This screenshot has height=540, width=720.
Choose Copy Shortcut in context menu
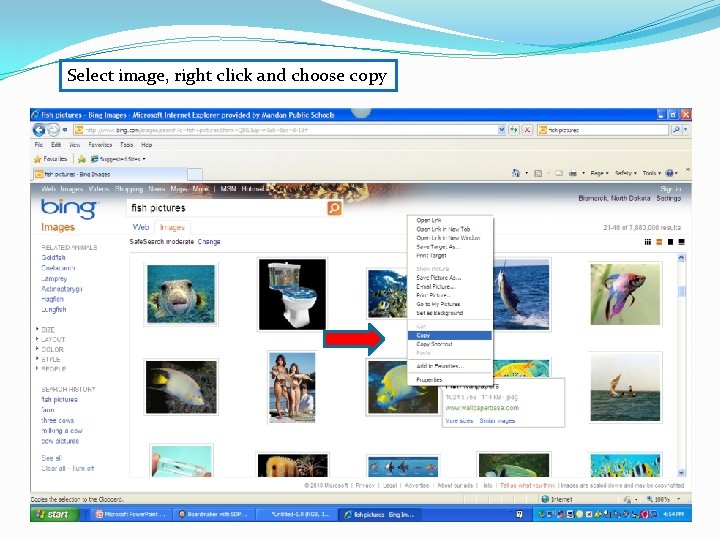pyautogui.click(x=450, y=344)
